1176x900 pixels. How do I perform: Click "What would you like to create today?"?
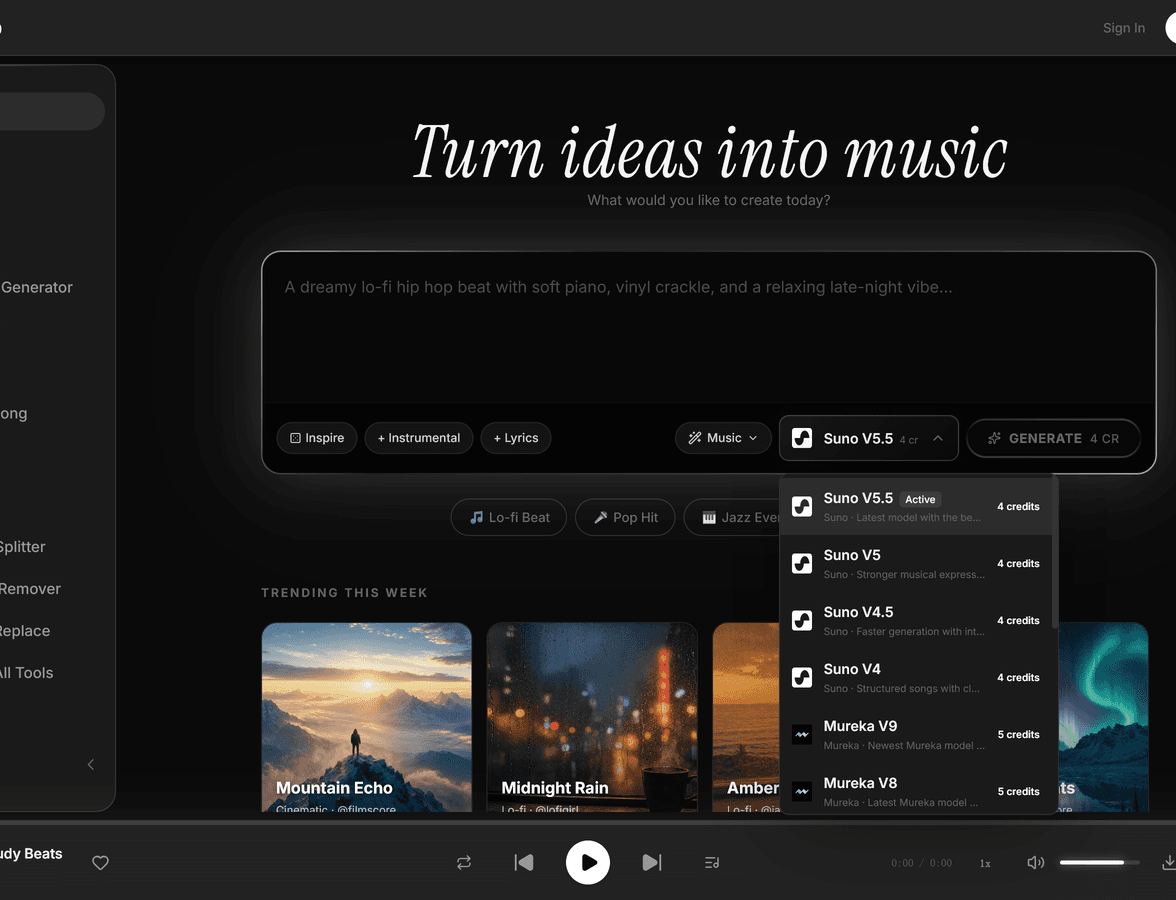tap(709, 200)
